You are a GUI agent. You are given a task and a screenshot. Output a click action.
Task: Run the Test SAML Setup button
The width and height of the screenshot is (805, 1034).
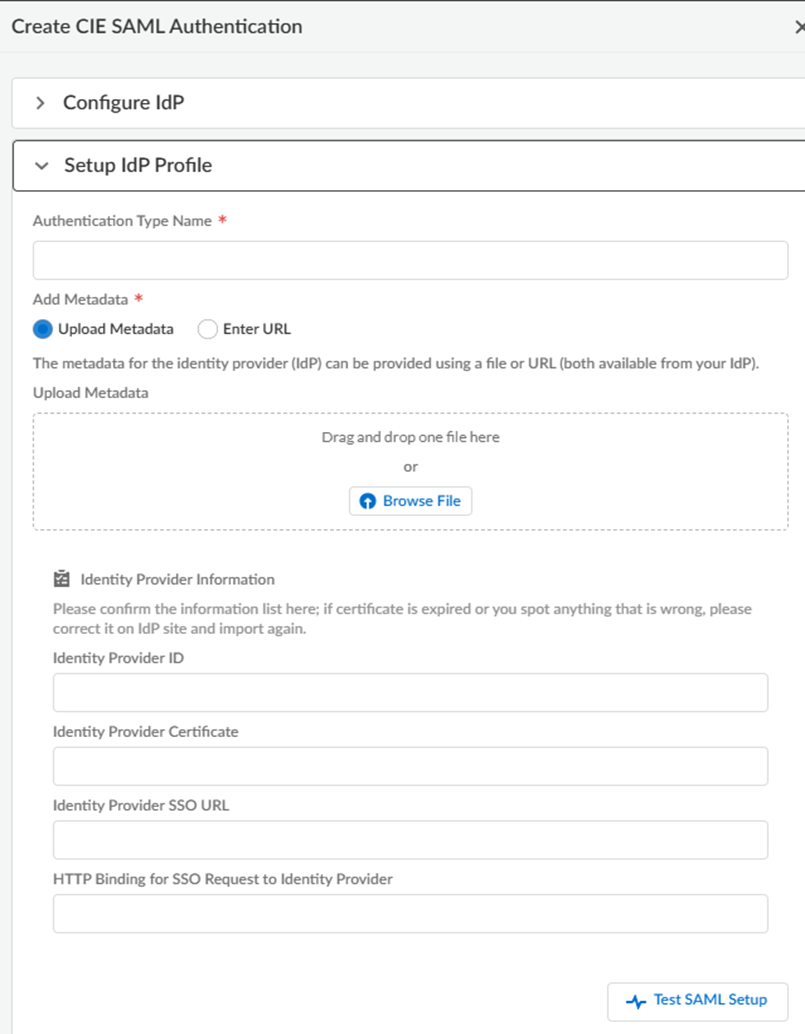[697, 1001]
